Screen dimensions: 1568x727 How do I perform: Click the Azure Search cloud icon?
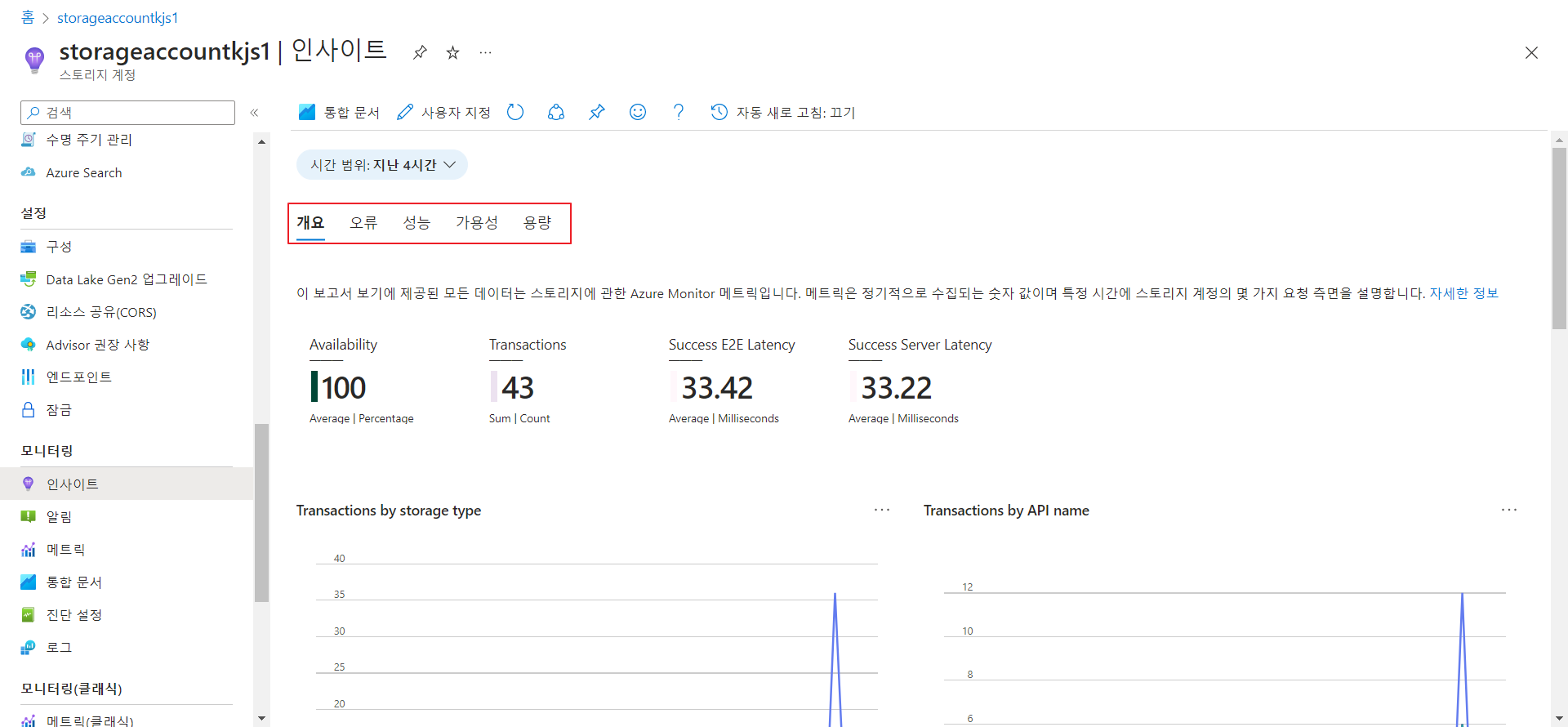click(29, 172)
